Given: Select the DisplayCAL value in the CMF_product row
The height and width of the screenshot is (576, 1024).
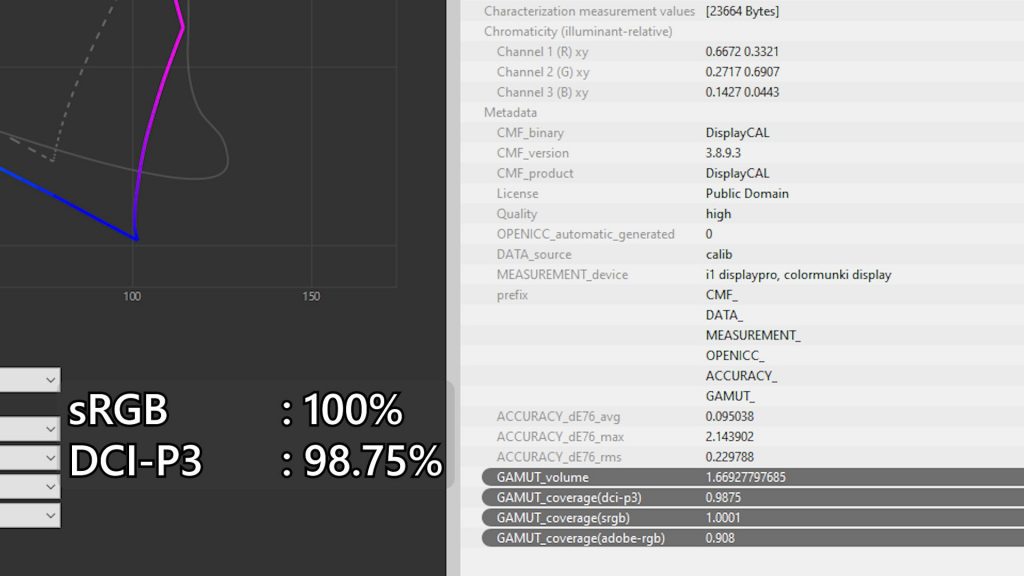Looking at the screenshot, I should tap(737, 173).
